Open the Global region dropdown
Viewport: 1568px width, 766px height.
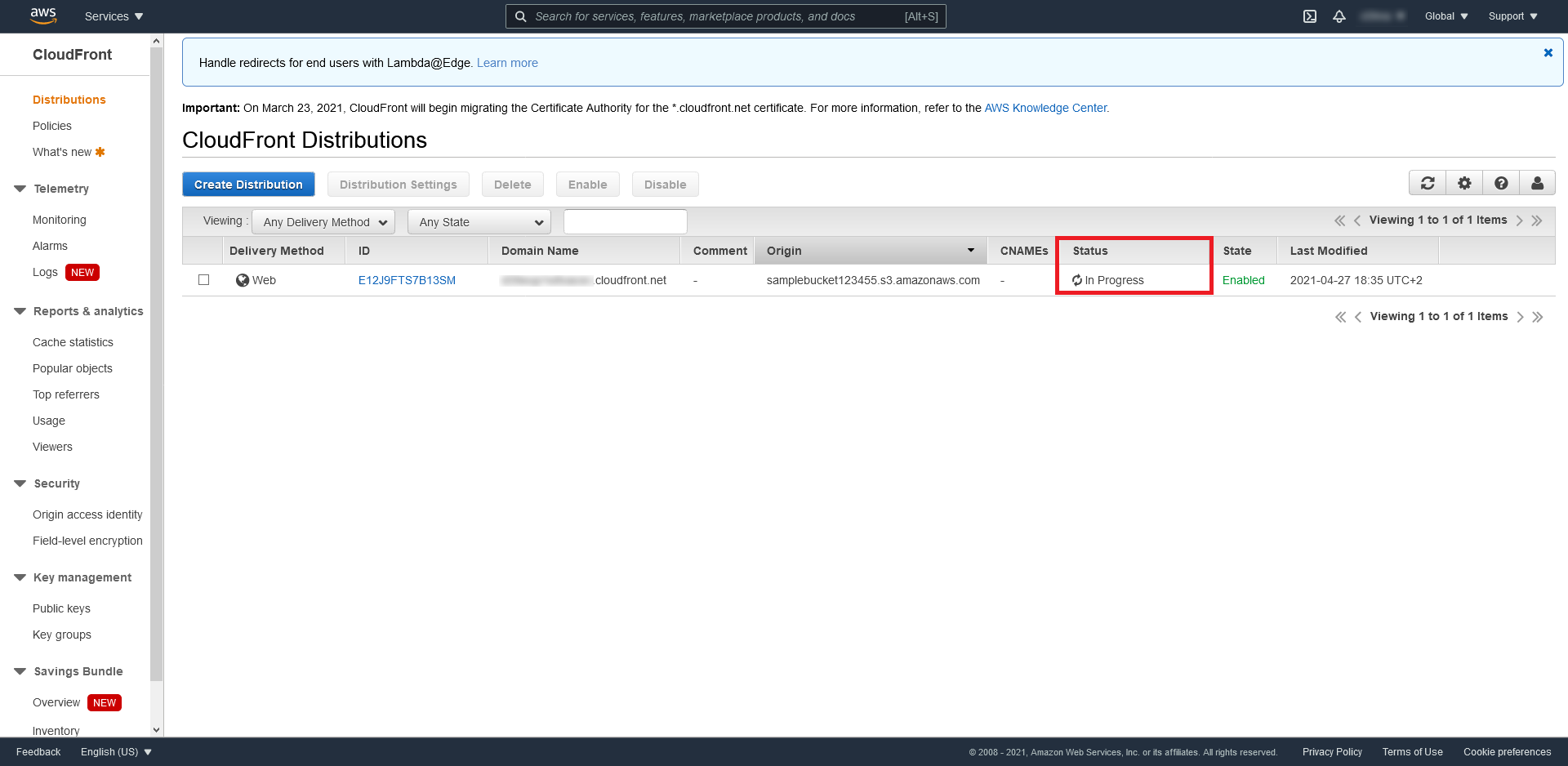pos(1446,16)
